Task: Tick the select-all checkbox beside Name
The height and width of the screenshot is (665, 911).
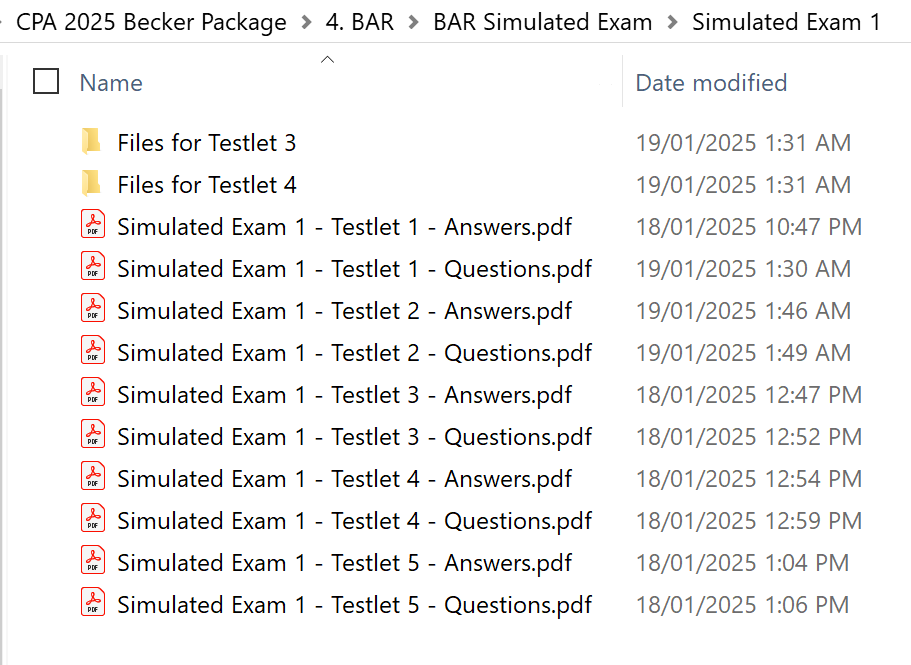Action: 46,82
